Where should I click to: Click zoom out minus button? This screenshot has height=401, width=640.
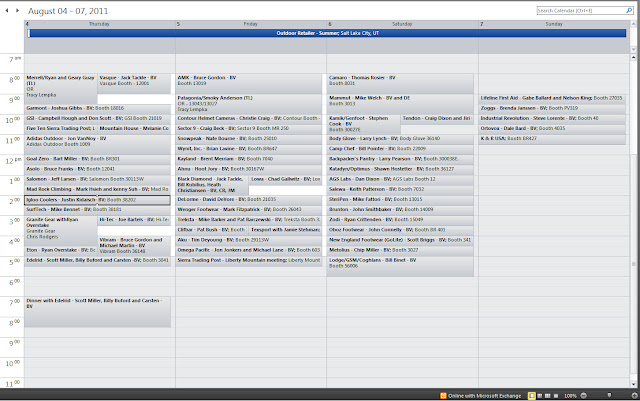click(584, 396)
